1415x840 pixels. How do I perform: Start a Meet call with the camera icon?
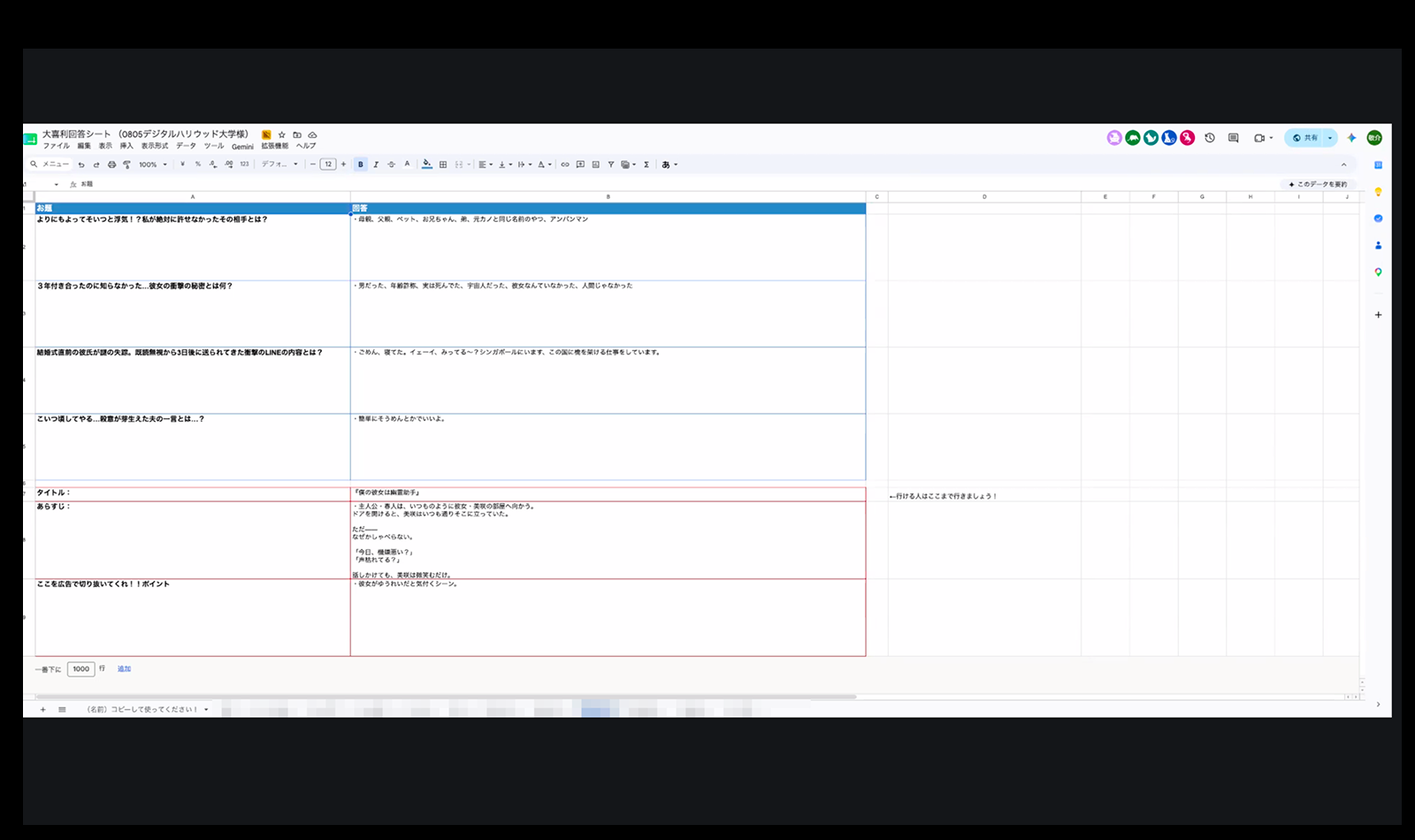click(1259, 138)
